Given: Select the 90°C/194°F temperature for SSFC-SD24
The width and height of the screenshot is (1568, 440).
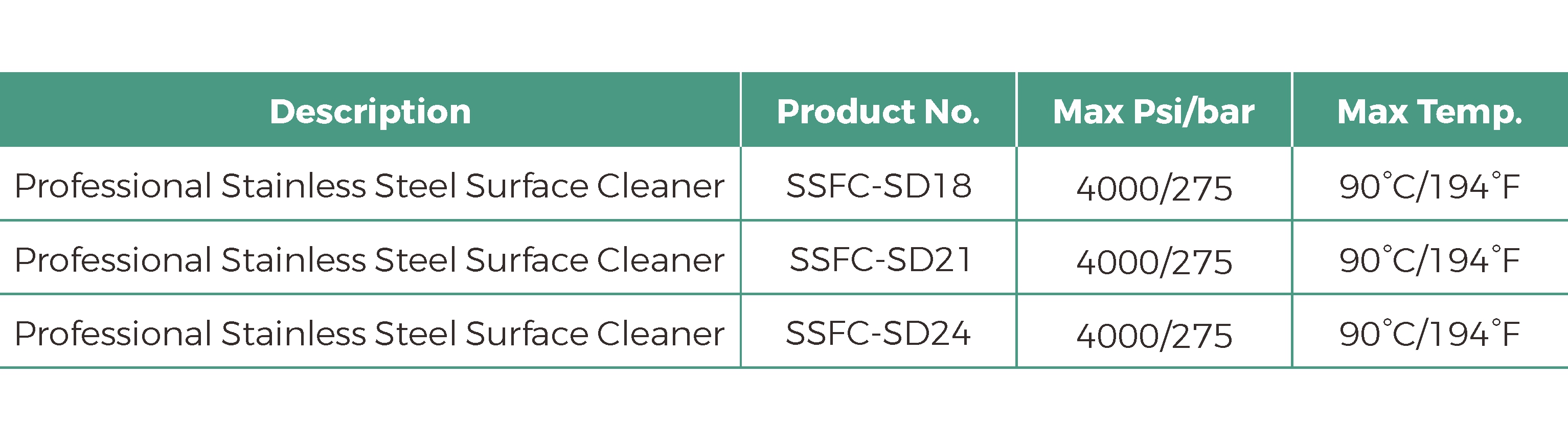Looking at the screenshot, I should click(1429, 334).
